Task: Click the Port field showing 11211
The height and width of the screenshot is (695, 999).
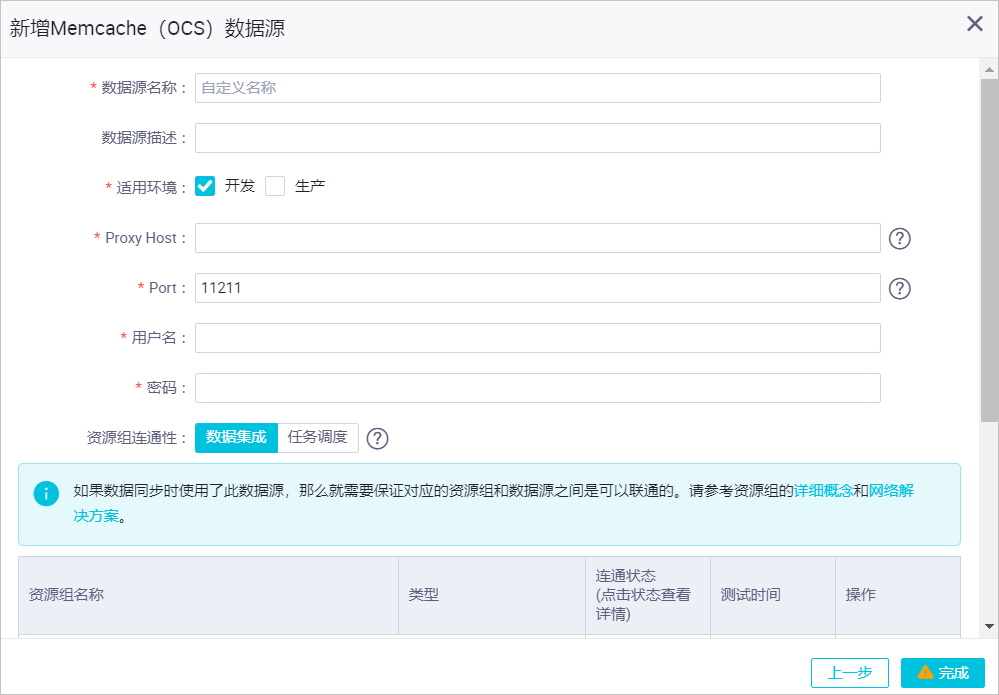Action: click(x=538, y=288)
